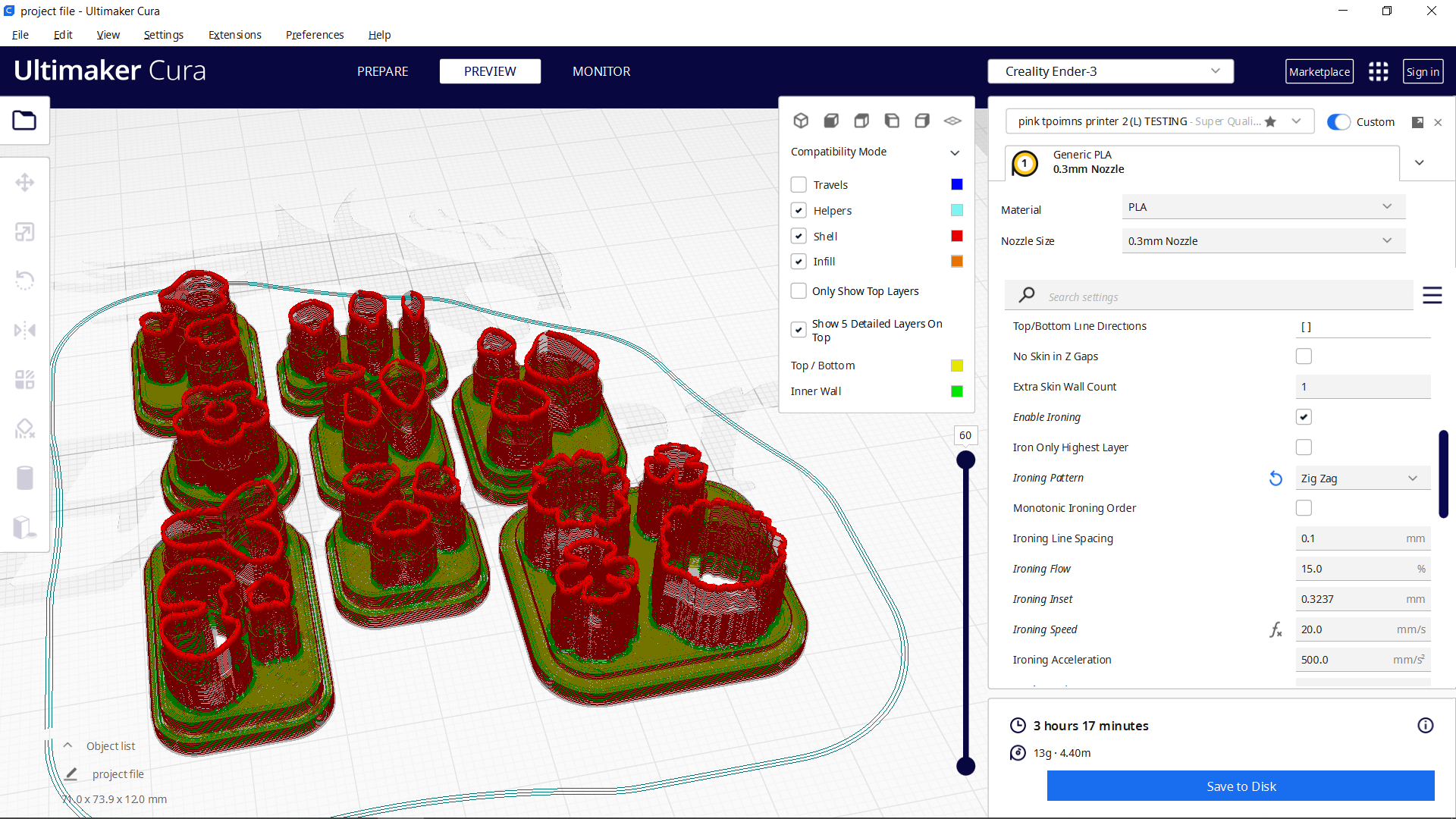Select the Scale tool
1456x819 pixels.
point(25,231)
